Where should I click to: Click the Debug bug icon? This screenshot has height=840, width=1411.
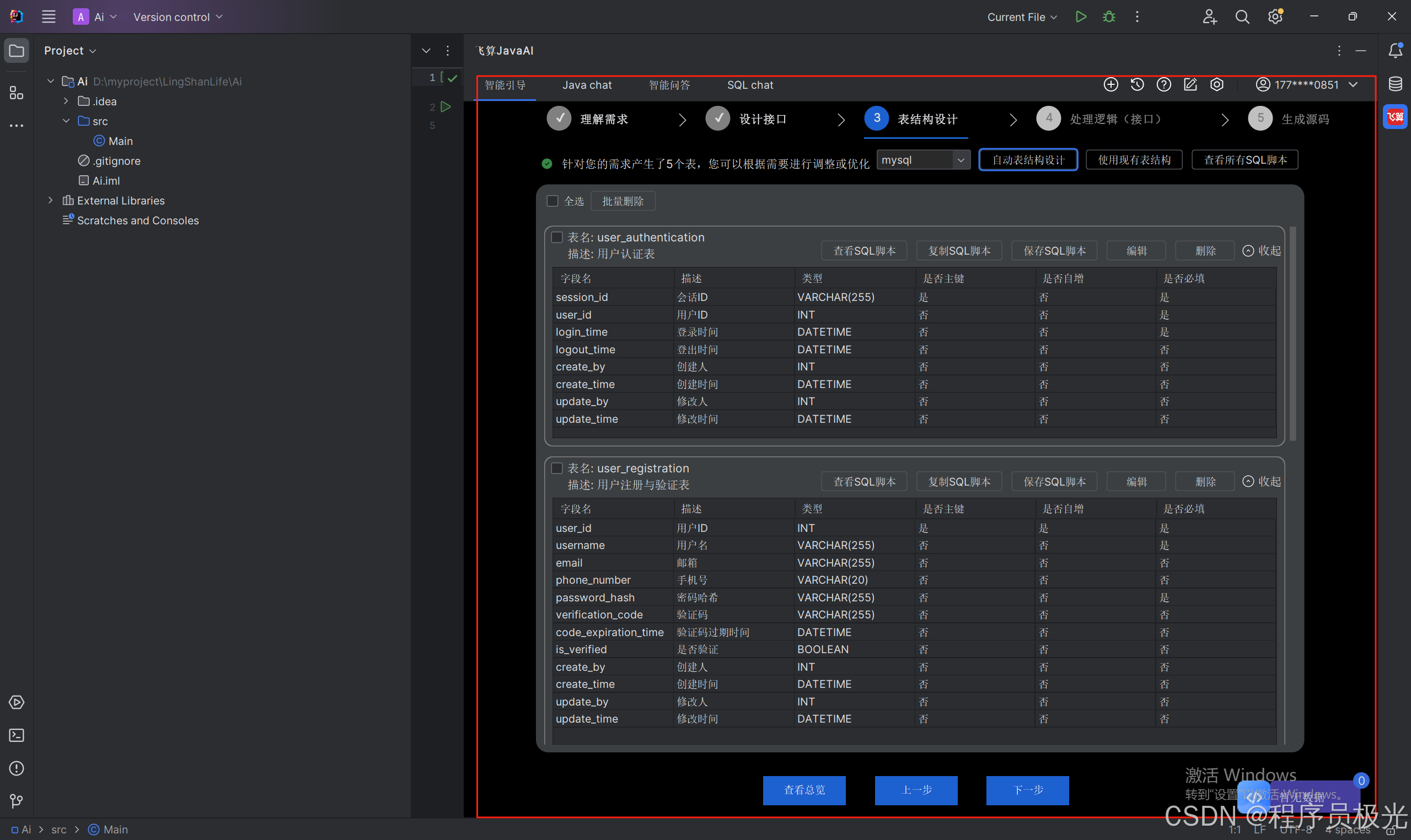click(1109, 17)
